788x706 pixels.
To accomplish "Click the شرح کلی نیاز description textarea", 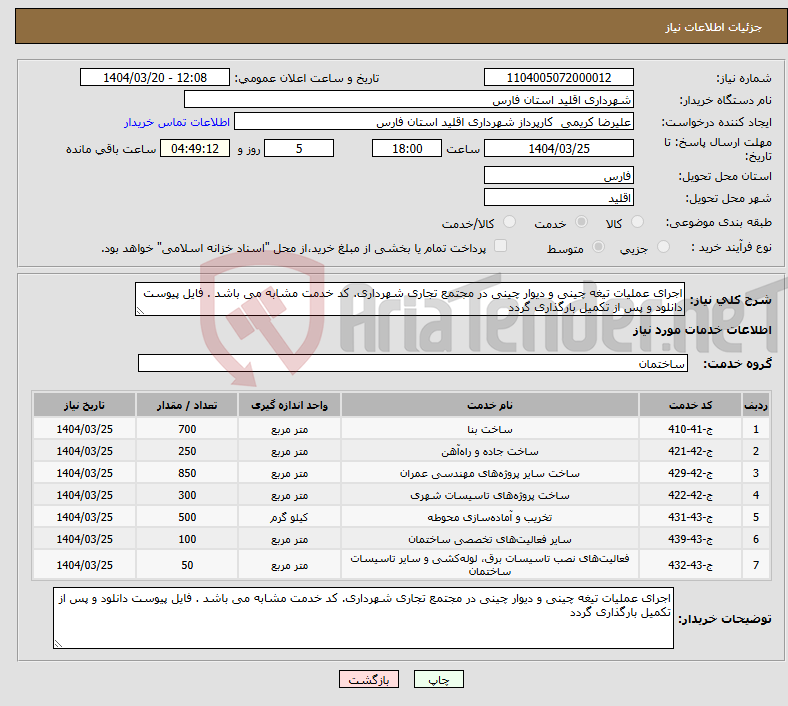I will click(x=410, y=299).
